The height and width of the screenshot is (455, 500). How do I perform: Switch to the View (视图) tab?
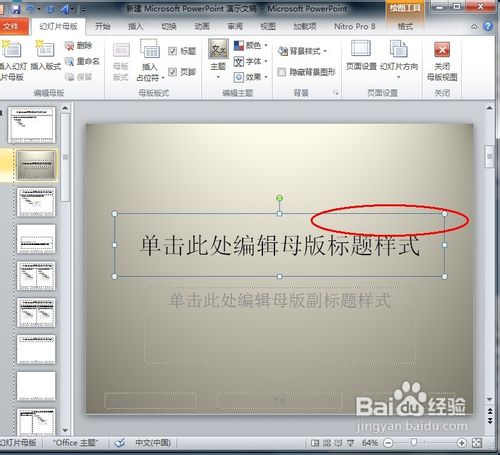268,26
